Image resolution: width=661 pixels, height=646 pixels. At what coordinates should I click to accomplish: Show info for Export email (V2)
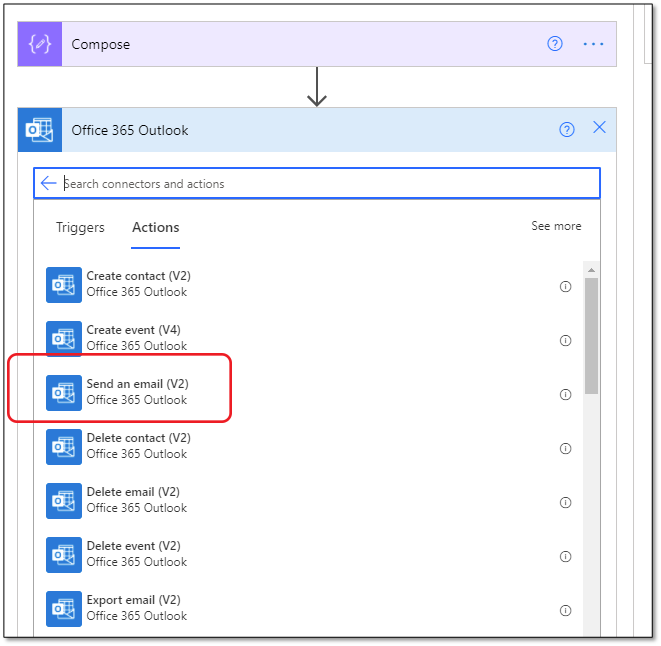(x=565, y=611)
